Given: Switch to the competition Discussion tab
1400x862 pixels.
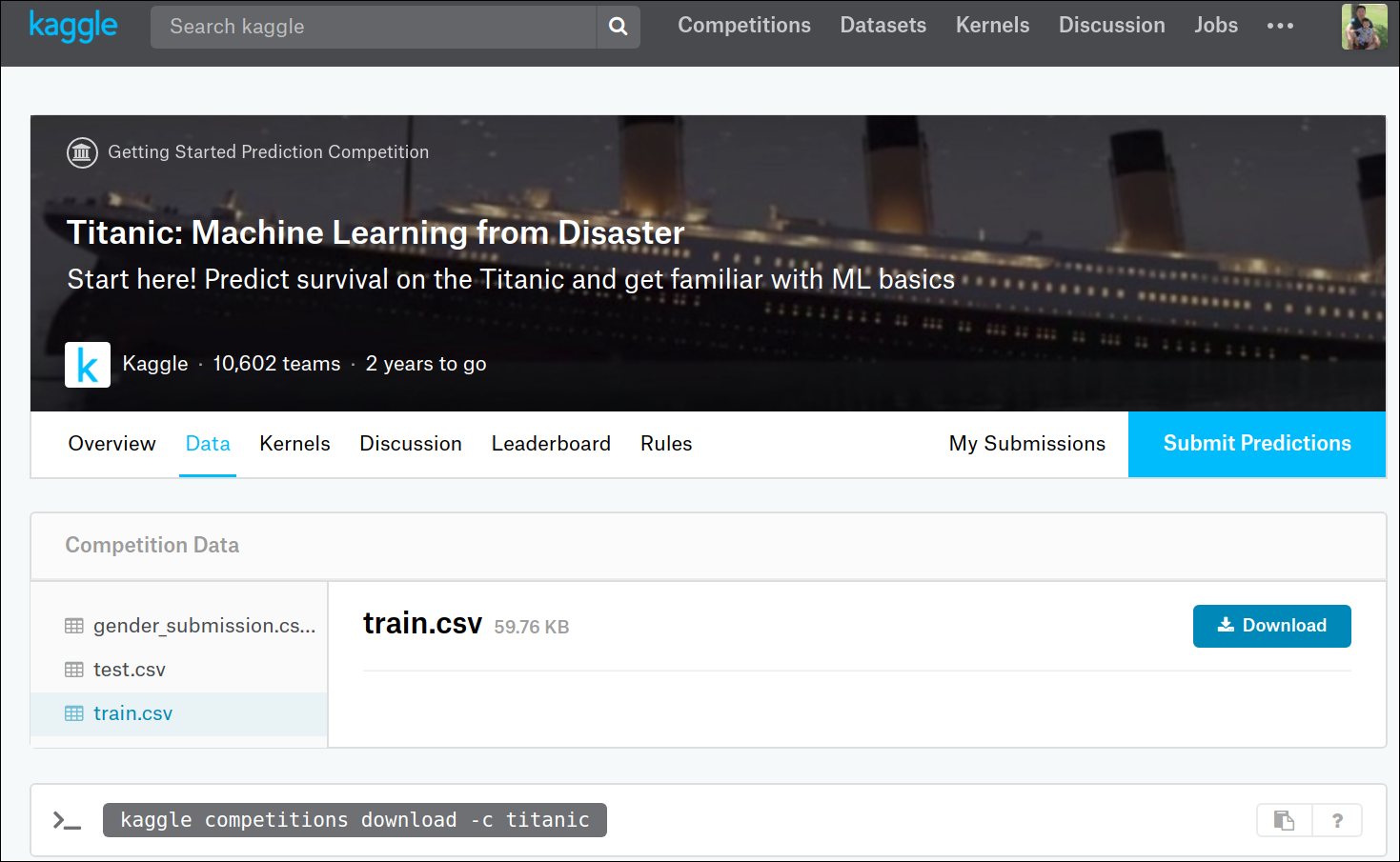Looking at the screenshot, I should (411, 444).
